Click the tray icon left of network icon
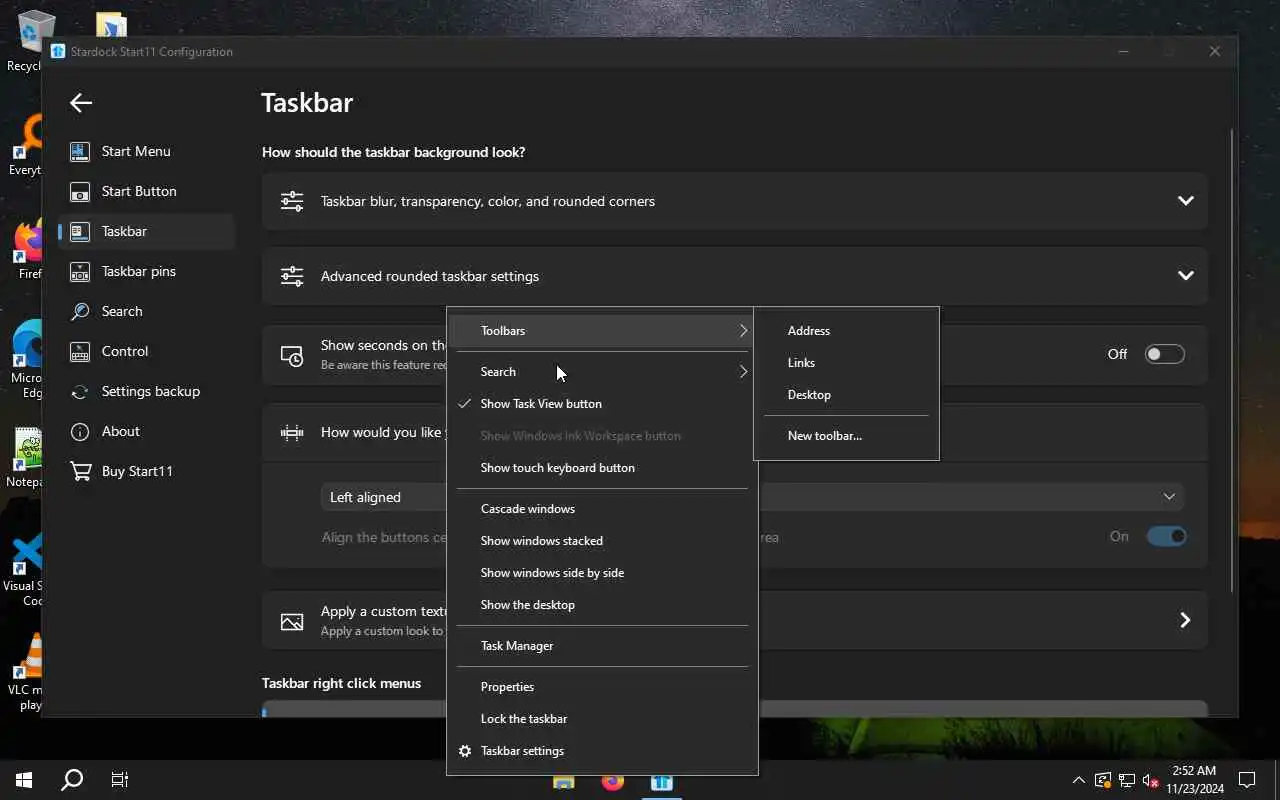Viewport: 1280px width, 800px height. point(1102,780)
